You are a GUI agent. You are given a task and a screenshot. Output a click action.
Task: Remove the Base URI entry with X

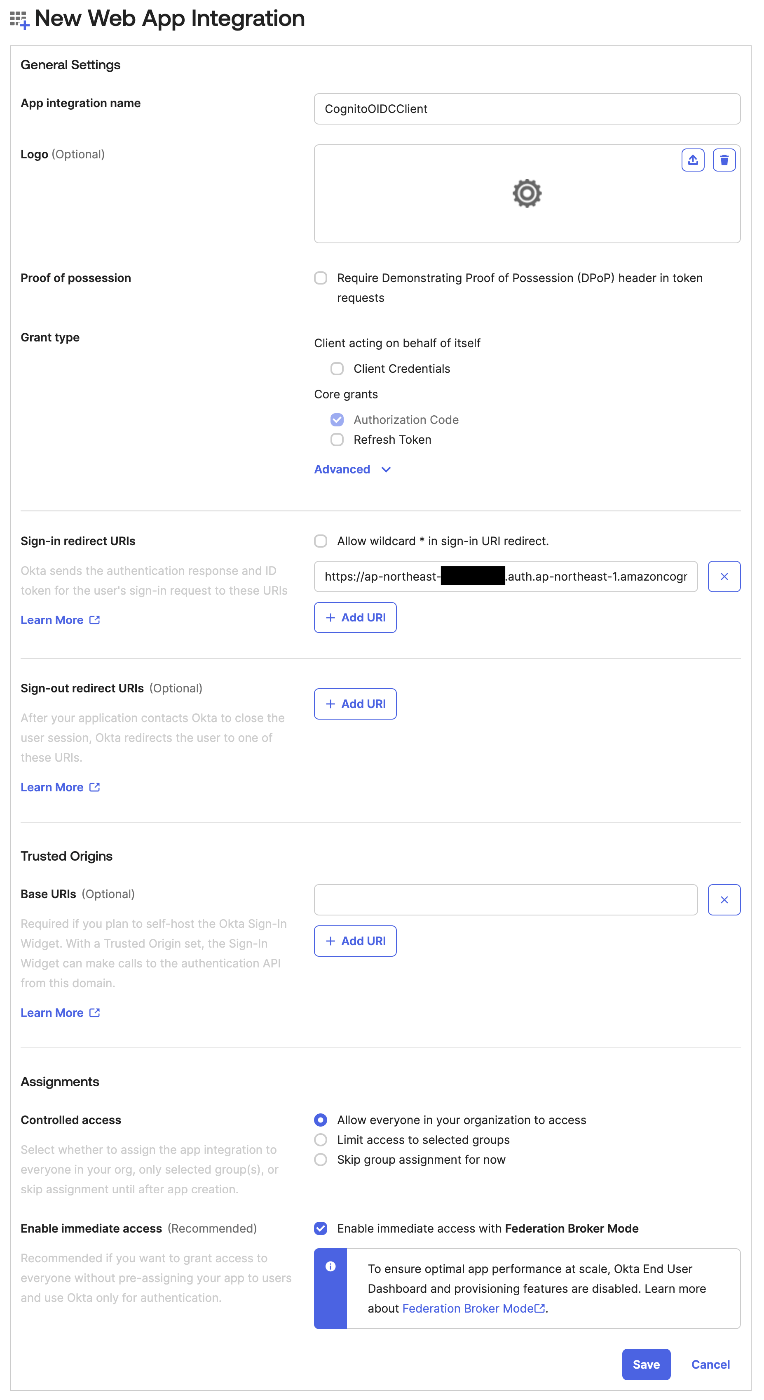click(724, 900)
